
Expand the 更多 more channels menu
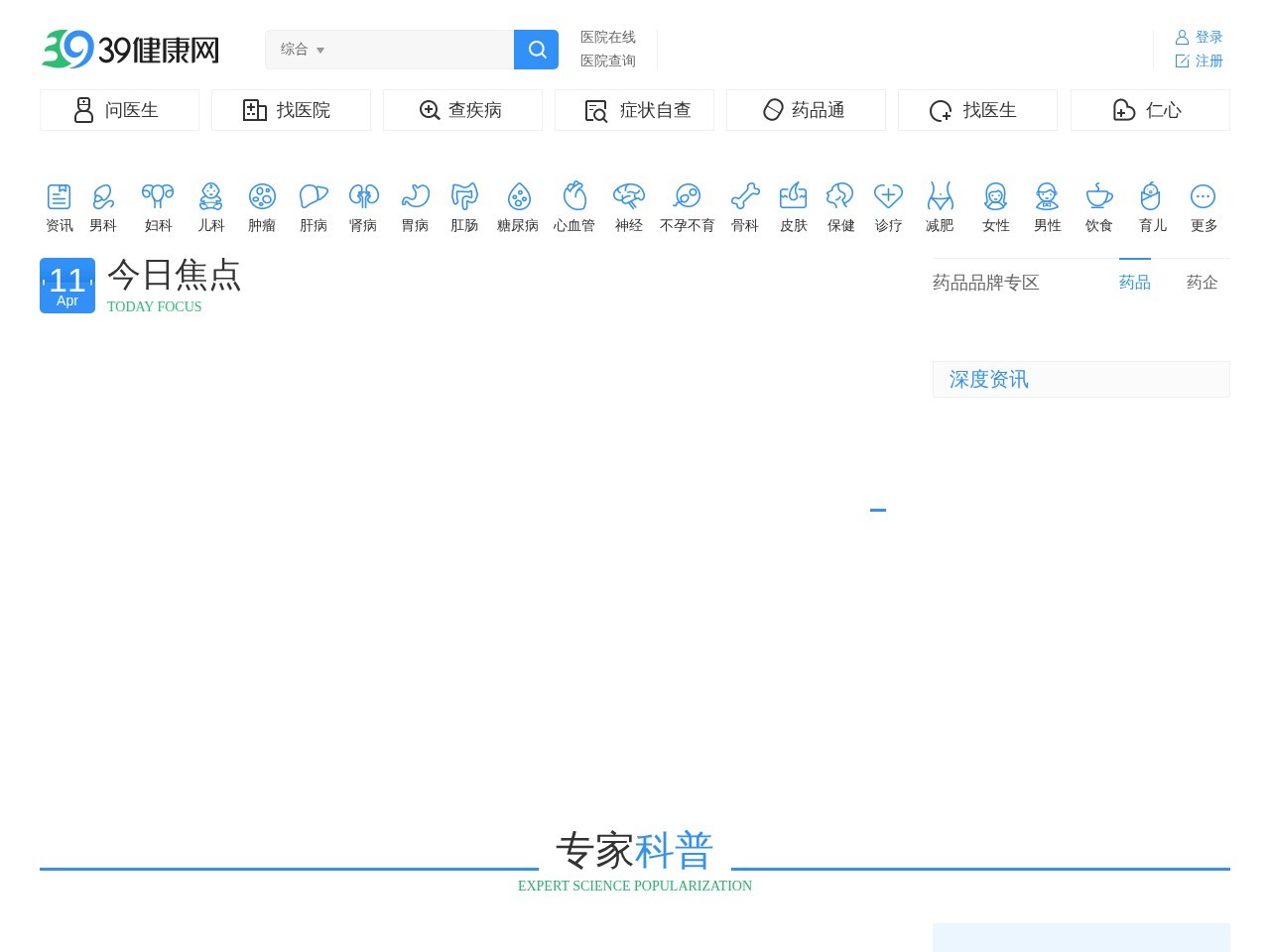point(1203,205)
